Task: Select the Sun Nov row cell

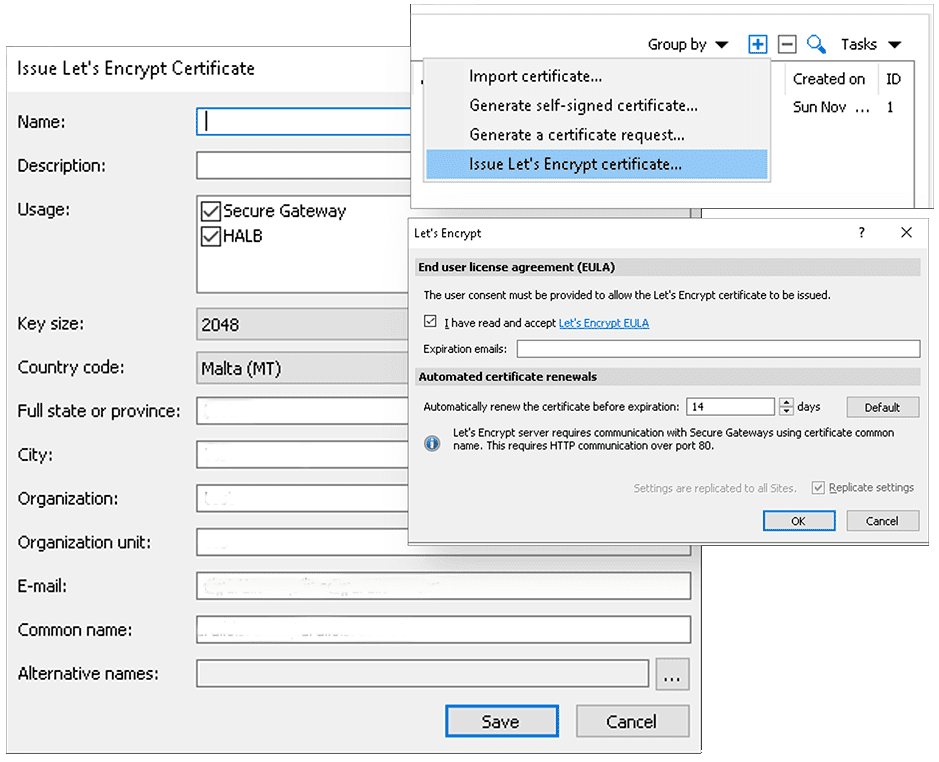Action: tap(831, 108)
